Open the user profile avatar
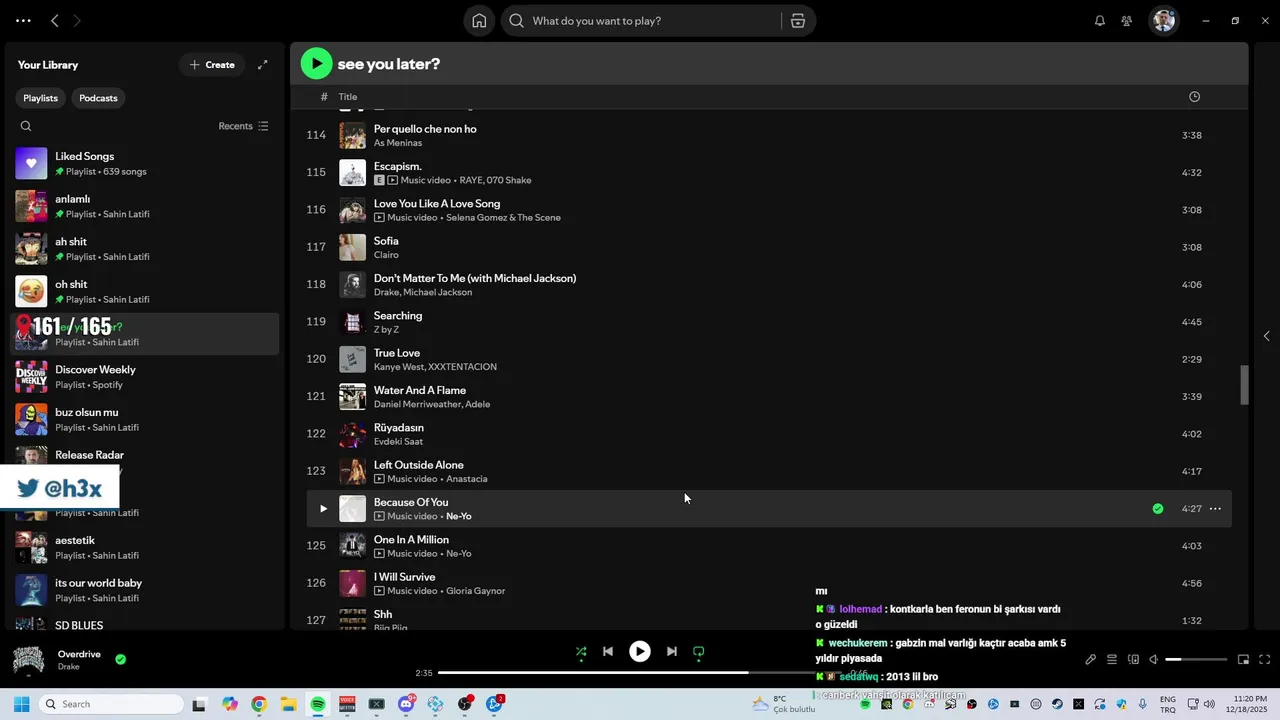 (x=1163, y=21)
